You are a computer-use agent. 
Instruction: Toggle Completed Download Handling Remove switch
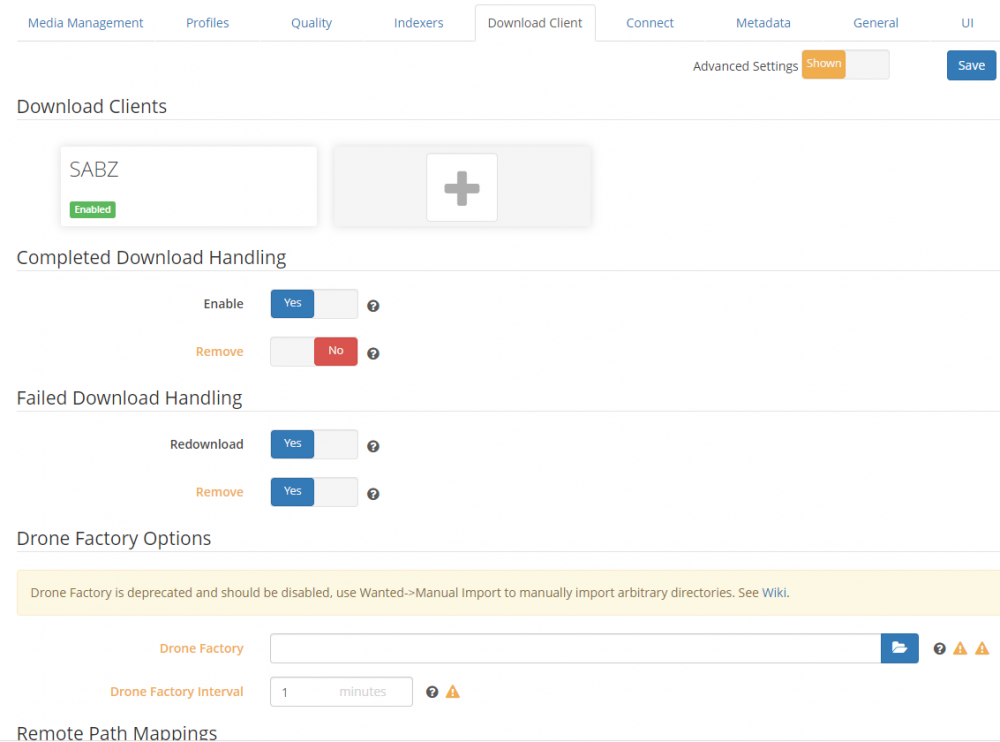point(314,352)
